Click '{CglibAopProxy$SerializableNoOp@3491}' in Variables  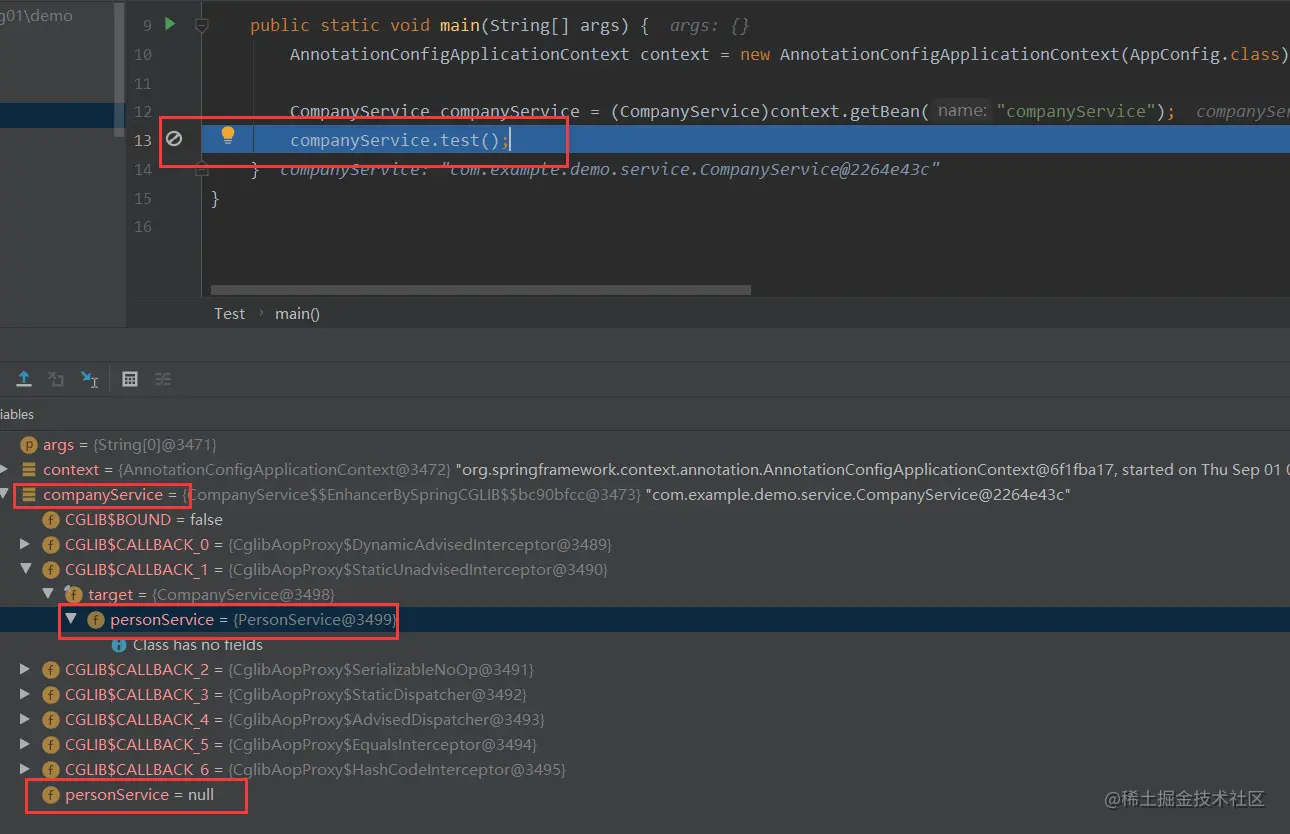(x=381, y=670)
